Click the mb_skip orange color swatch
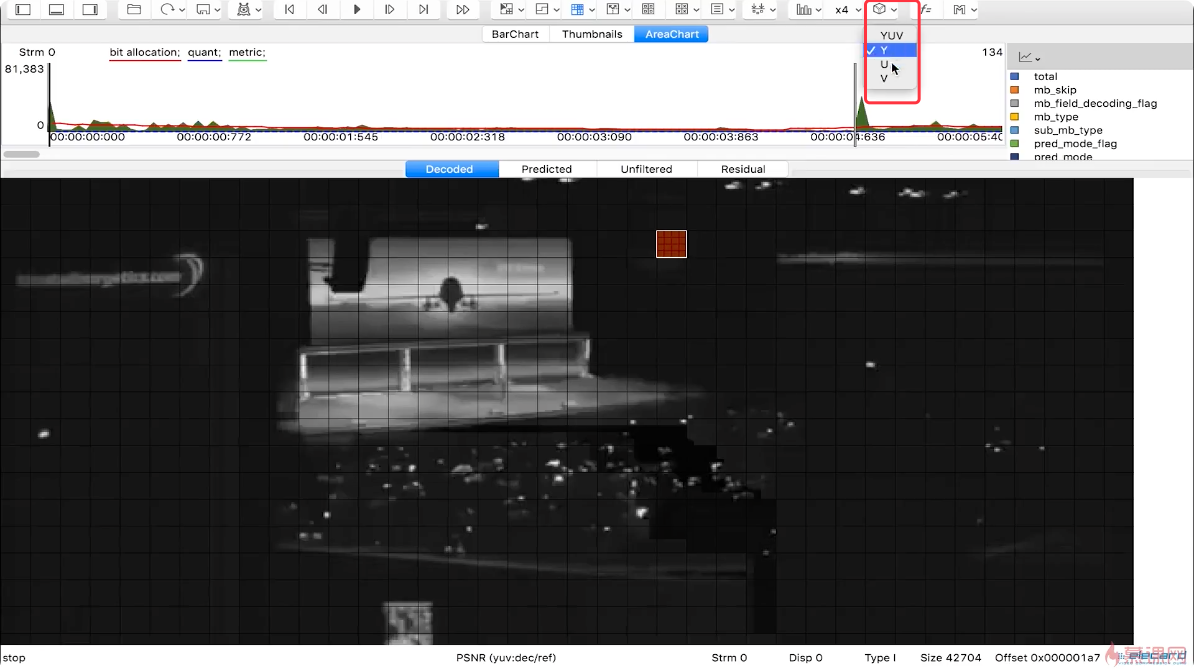The width and height of the screenshot is (1194, 671). point(1014,90)
